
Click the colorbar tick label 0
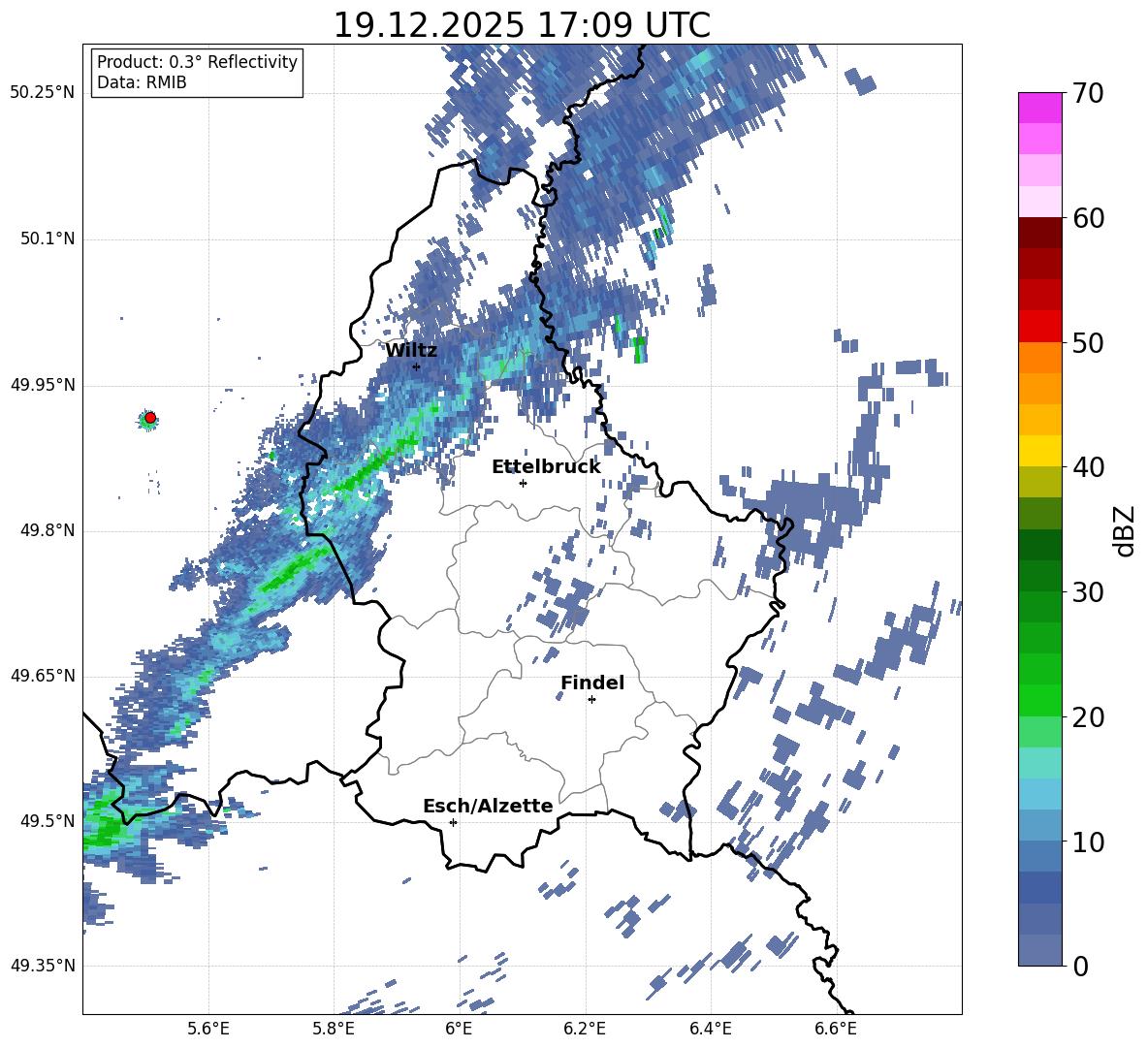click(x=1080, y=967)
